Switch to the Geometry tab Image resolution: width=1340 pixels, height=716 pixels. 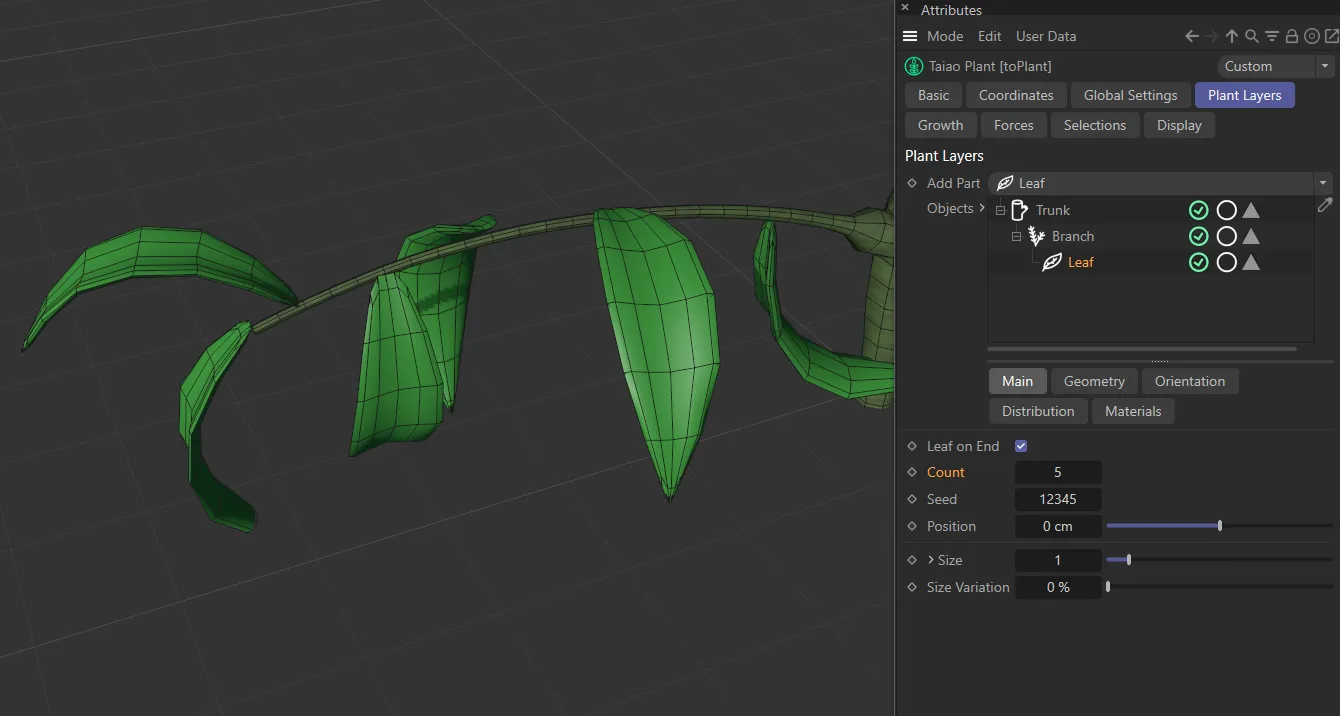(1093, 381)
